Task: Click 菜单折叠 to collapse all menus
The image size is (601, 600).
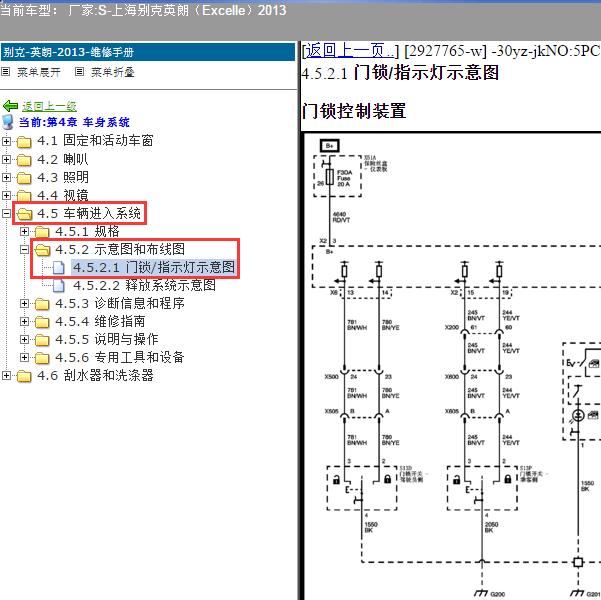Action: [113, 72]
